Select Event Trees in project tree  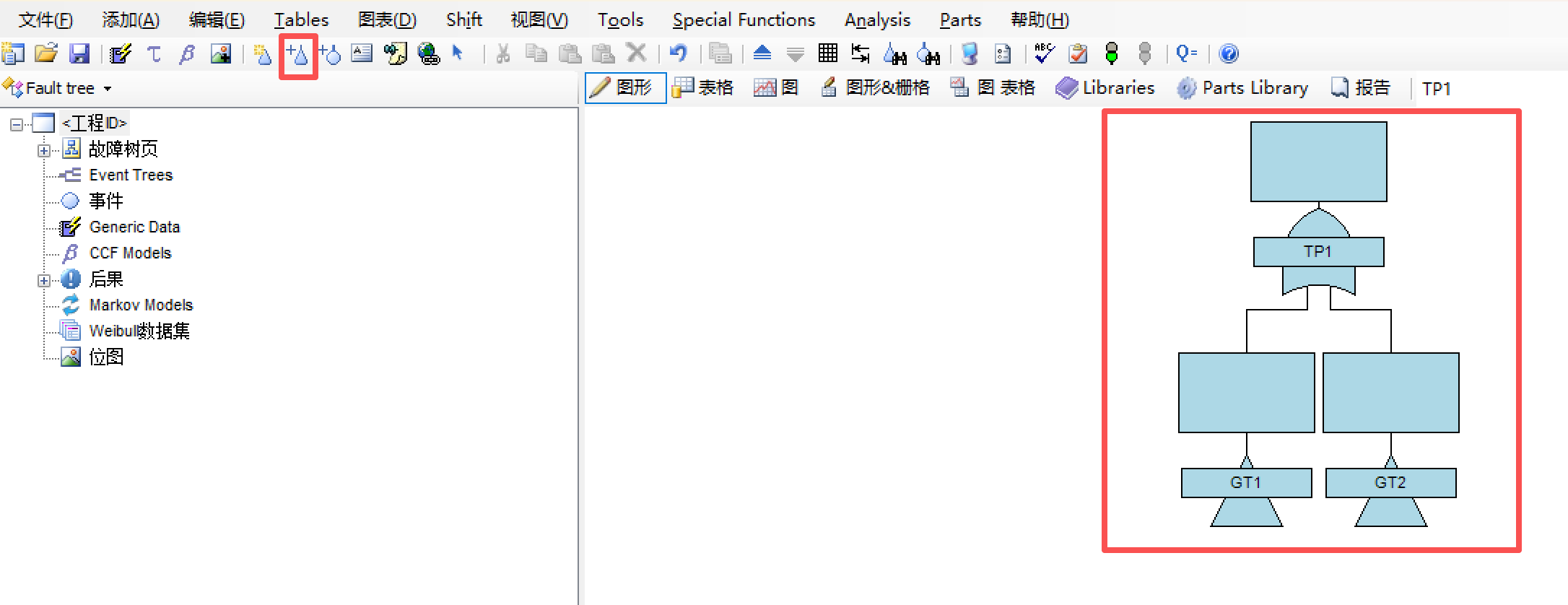[131, 175]
